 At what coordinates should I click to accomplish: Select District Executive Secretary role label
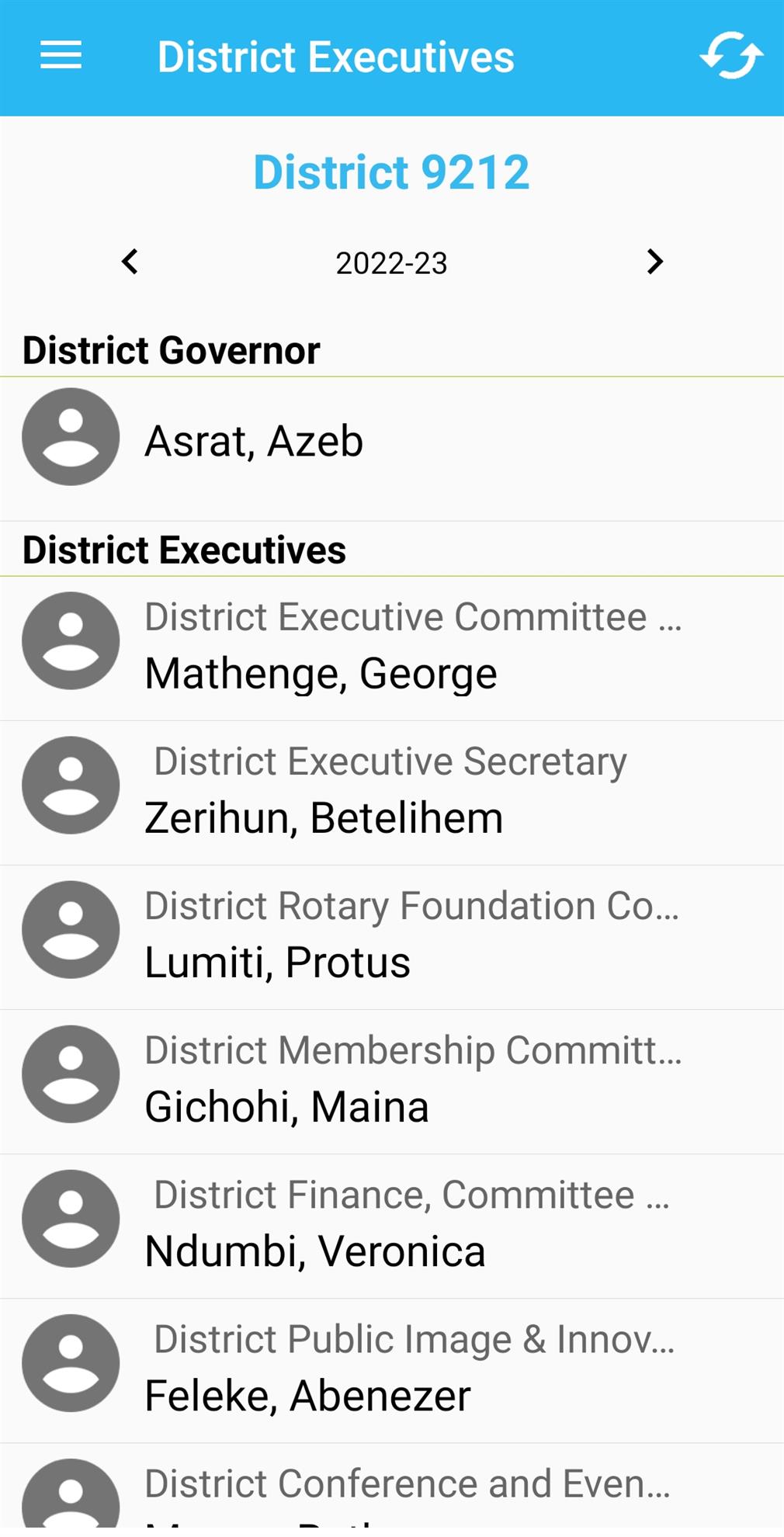click(390, 762)
